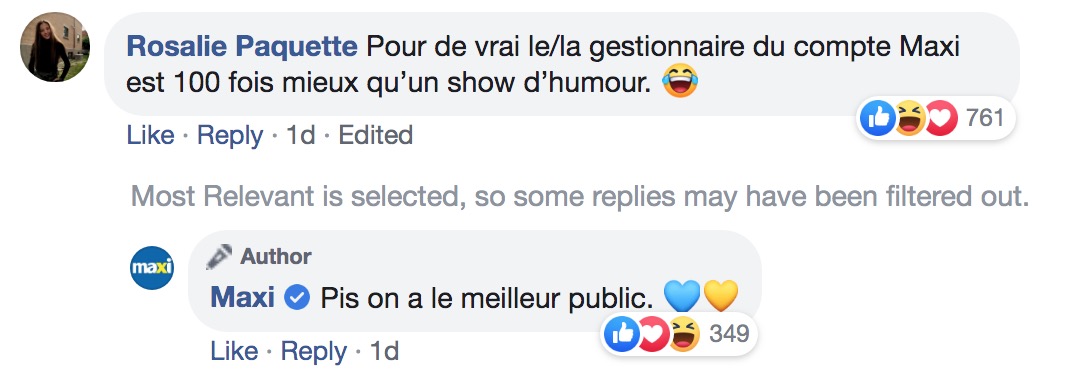Open Rosalie Paquette's profile name link
Viewport: 1084px width, 390px height.
tap(242, 47)
